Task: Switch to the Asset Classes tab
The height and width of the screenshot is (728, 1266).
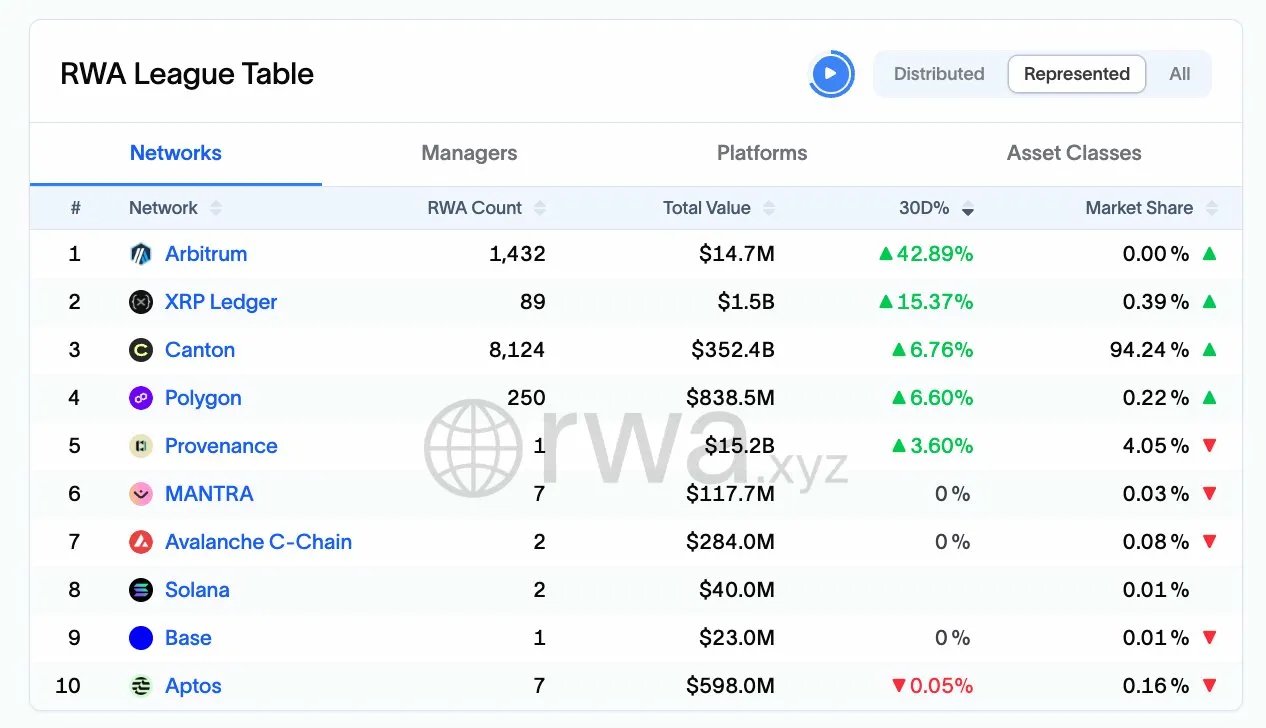Action: click(x=1074, y=153)
